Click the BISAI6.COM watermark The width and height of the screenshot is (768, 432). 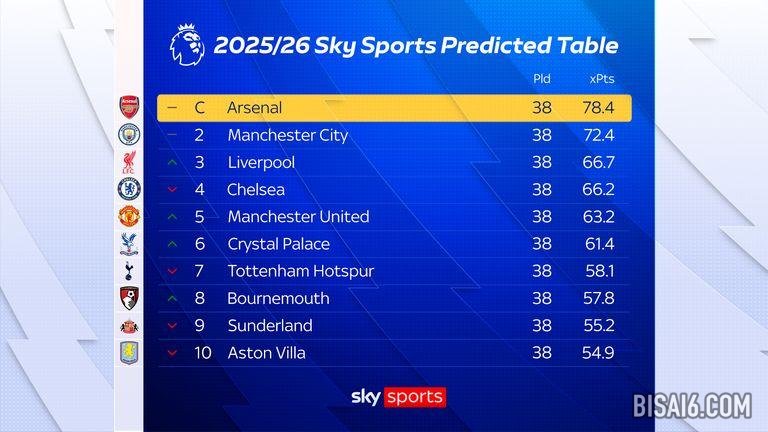pyautogui.click(x=691, y=406)
